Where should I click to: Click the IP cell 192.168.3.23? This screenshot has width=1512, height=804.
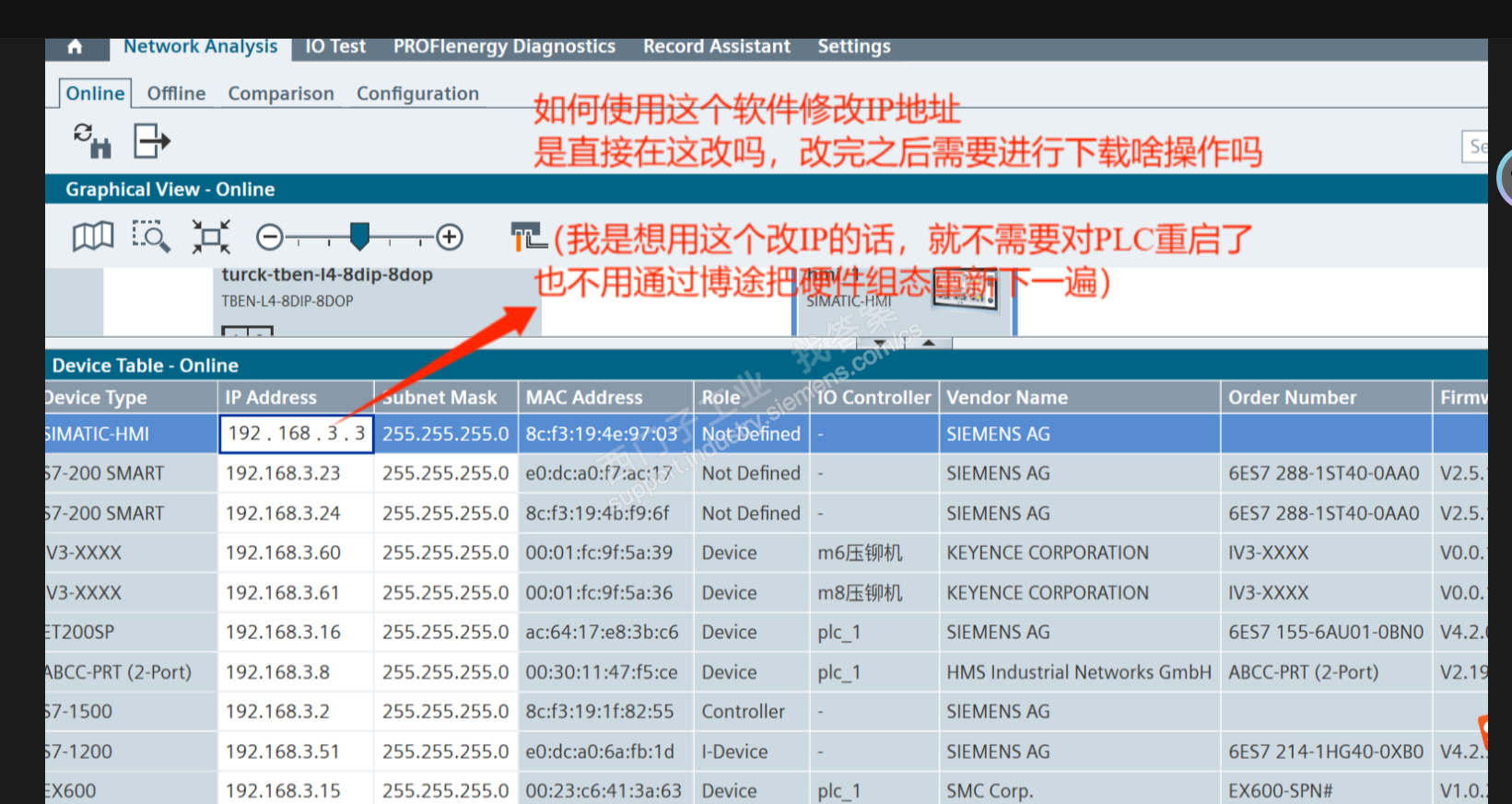(x=296, y=473)
